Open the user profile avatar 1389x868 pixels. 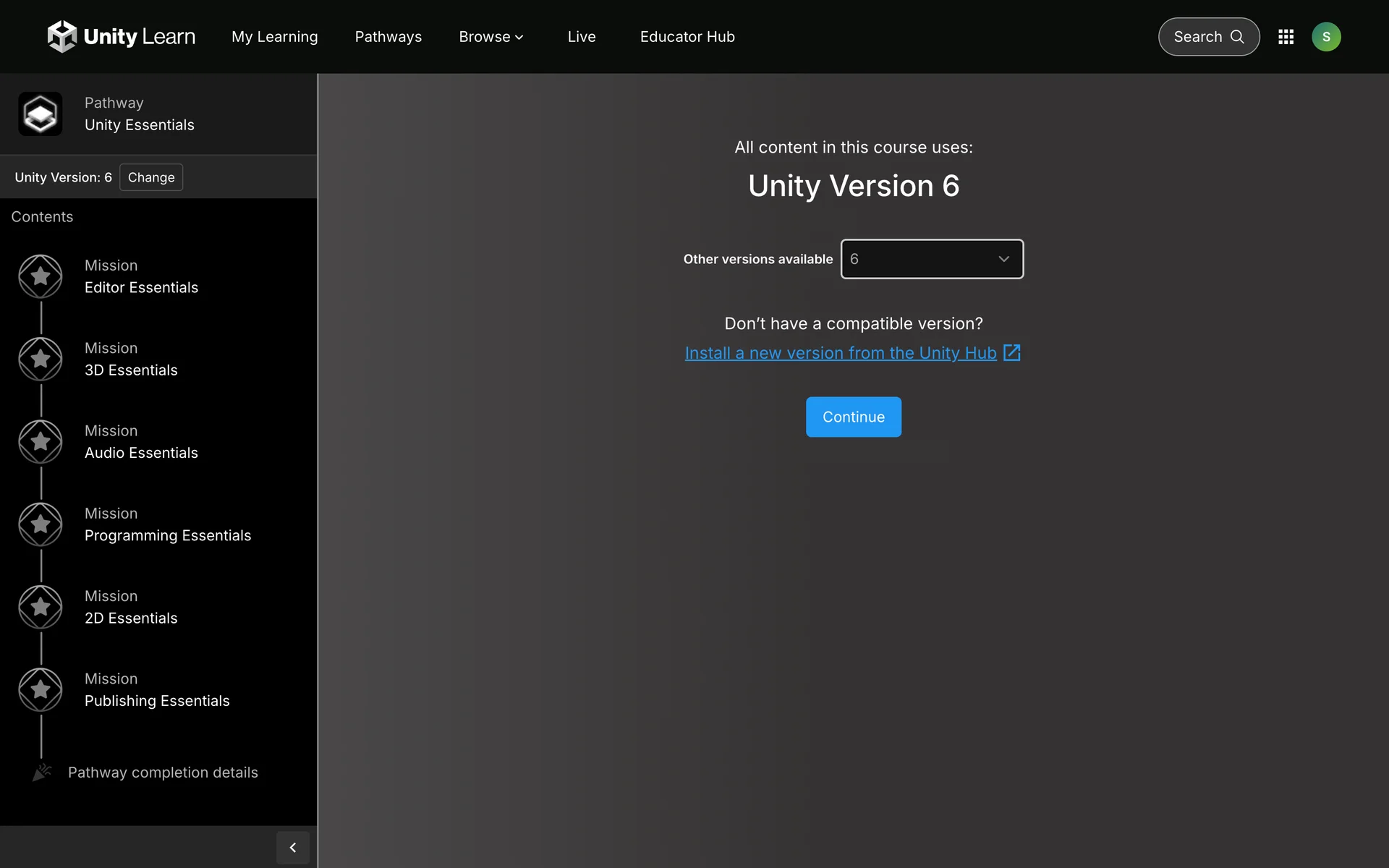point(1326,37)
